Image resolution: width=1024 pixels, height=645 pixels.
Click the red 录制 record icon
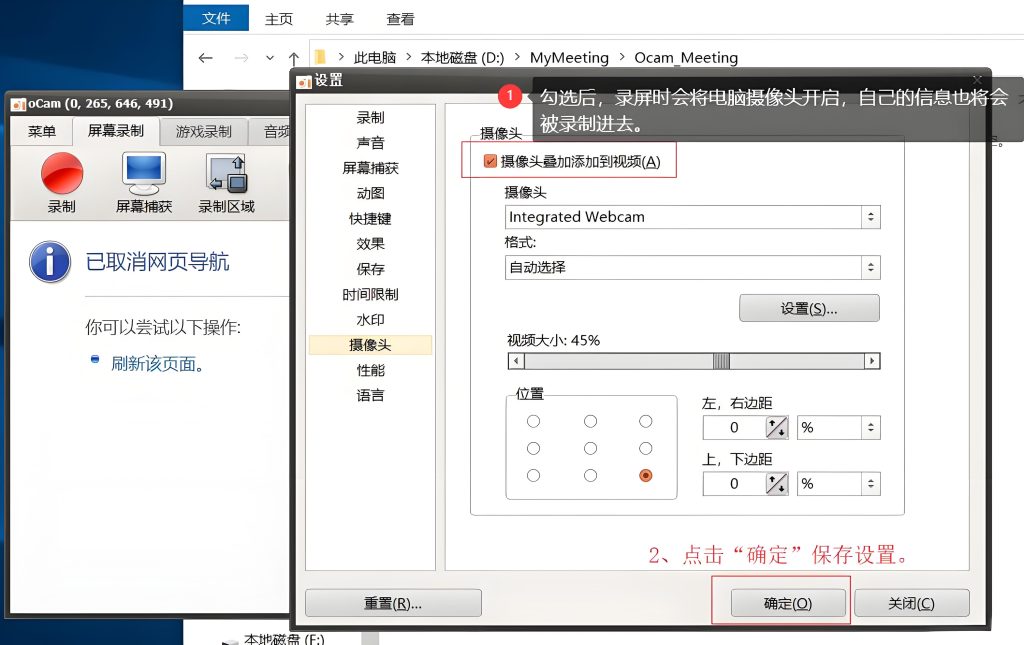pos(62,174)
